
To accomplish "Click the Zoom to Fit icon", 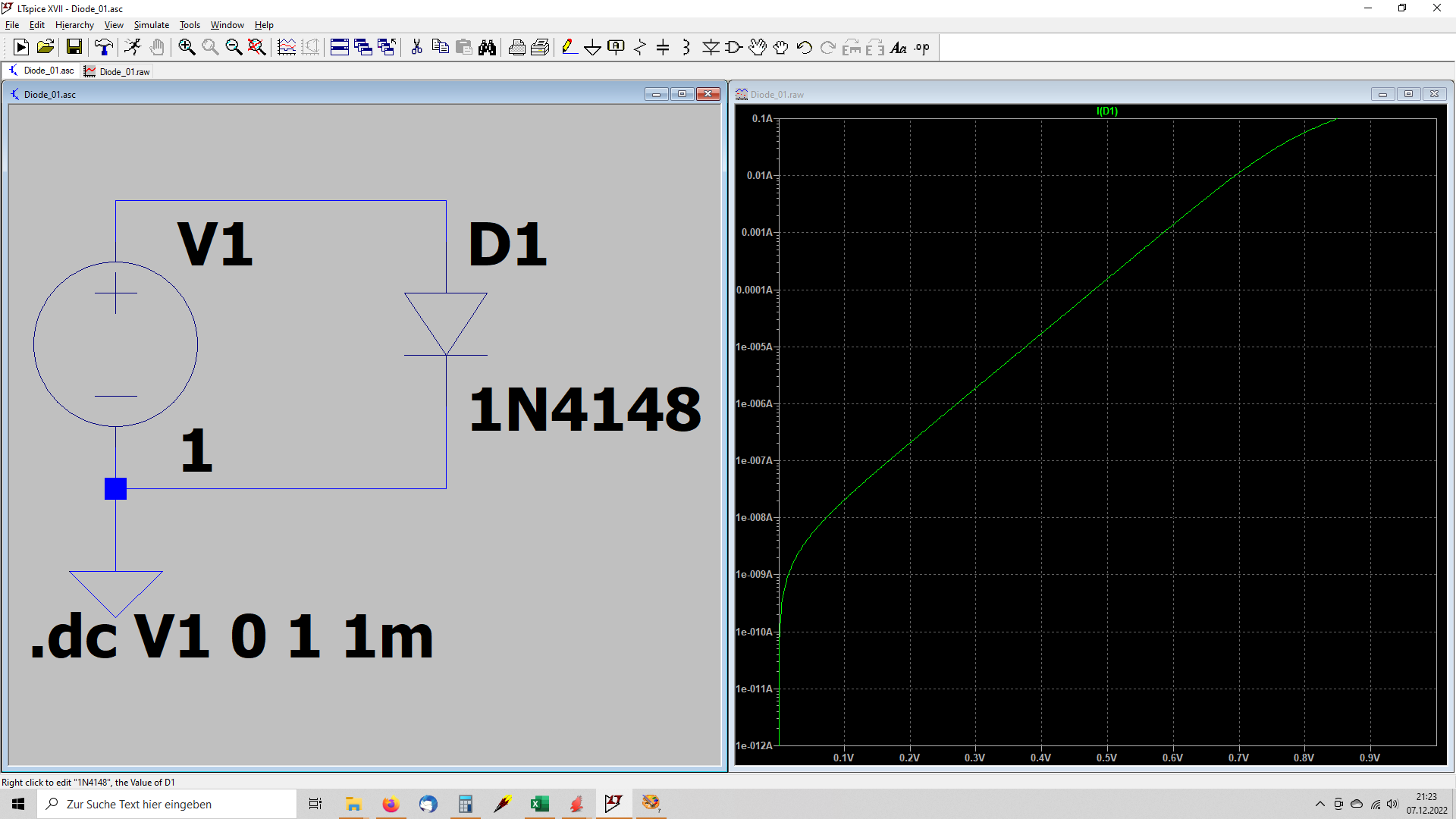I will pos(257,47).
